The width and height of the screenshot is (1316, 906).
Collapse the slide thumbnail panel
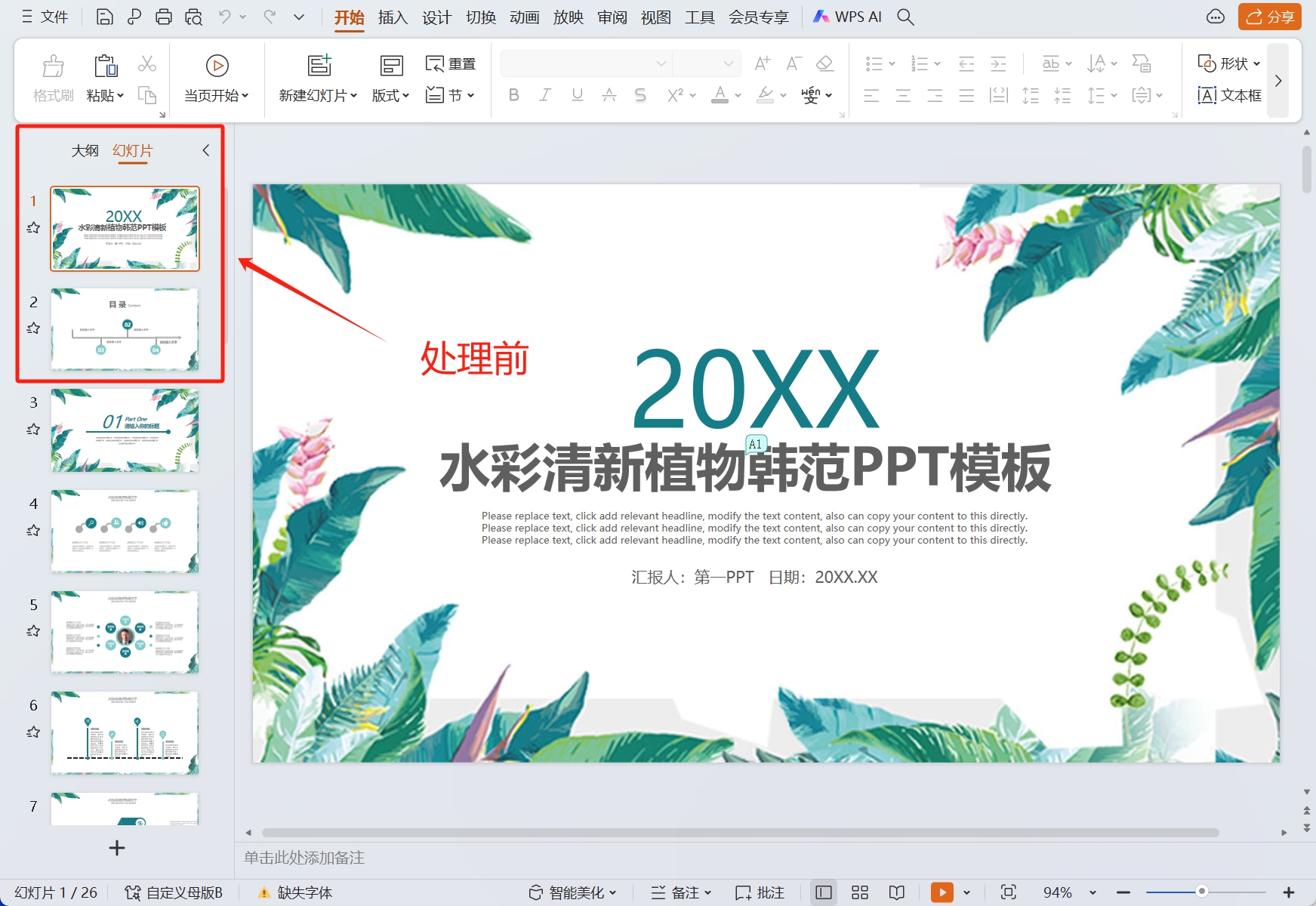click(x=205, y=150)
